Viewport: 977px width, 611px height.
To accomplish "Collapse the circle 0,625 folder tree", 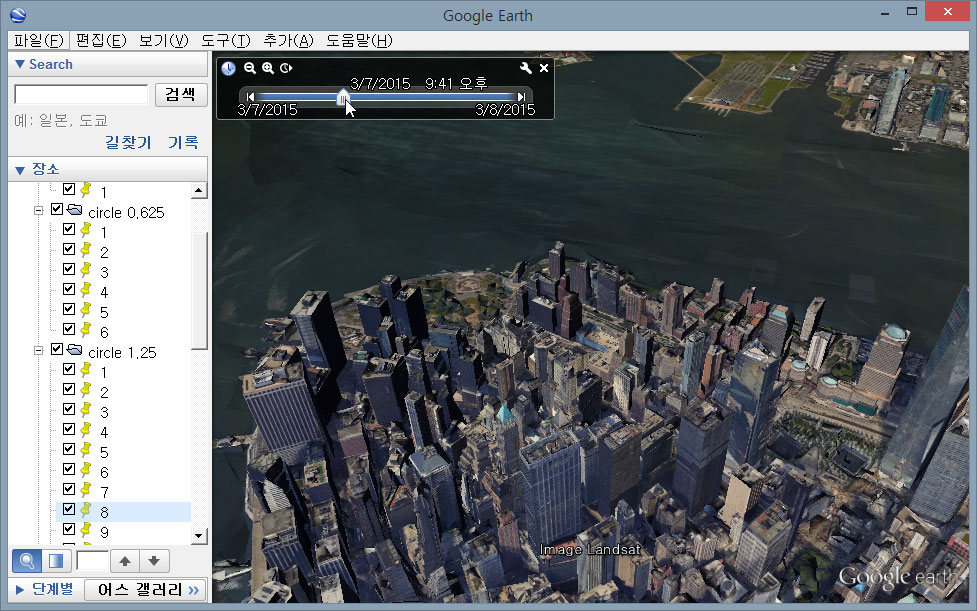I will [x=39, y=211].
